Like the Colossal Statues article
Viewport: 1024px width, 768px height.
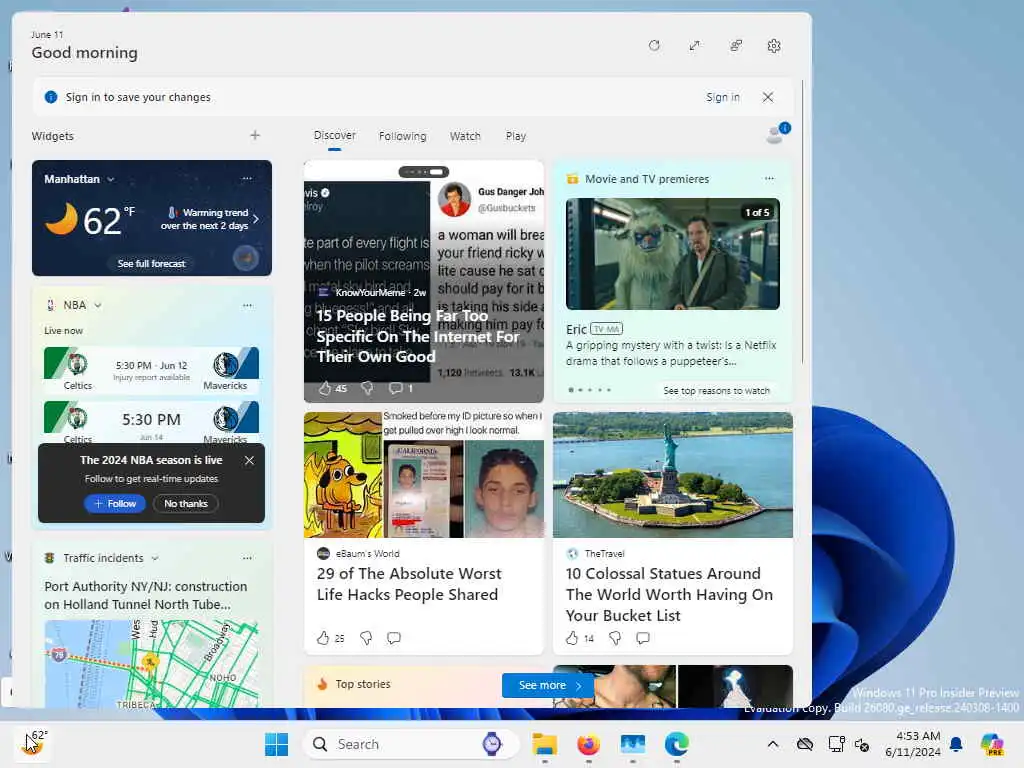point(572,638)
